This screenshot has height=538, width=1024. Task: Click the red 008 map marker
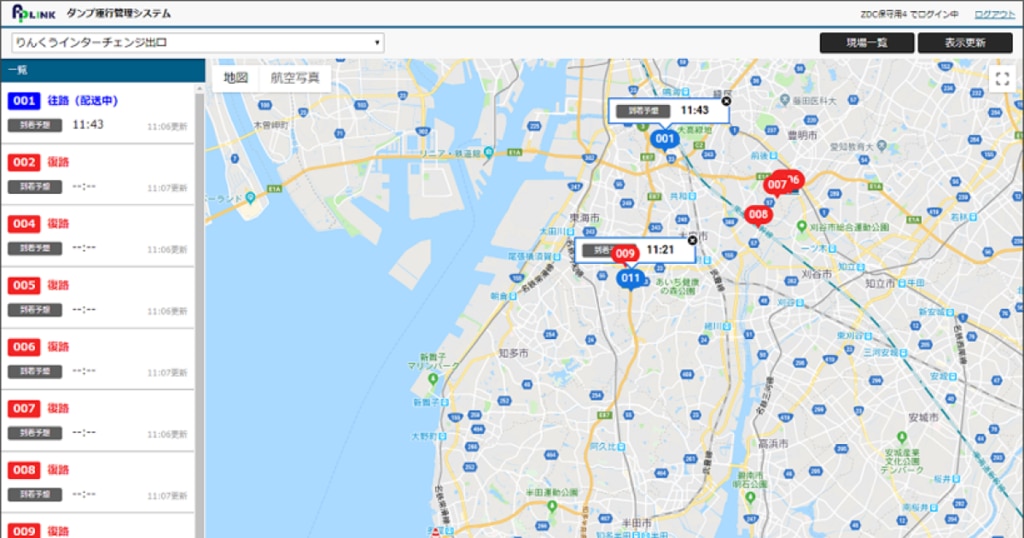758,215
